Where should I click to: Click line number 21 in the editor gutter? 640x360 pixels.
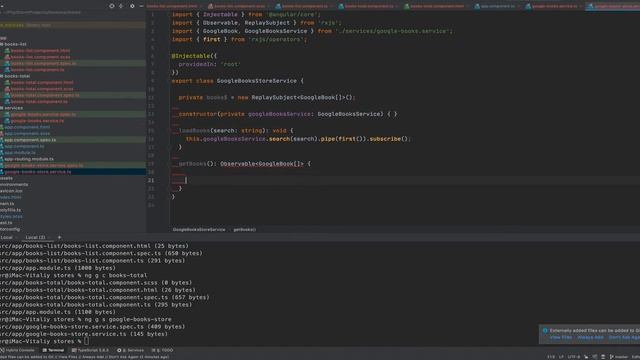click(151, 180)
